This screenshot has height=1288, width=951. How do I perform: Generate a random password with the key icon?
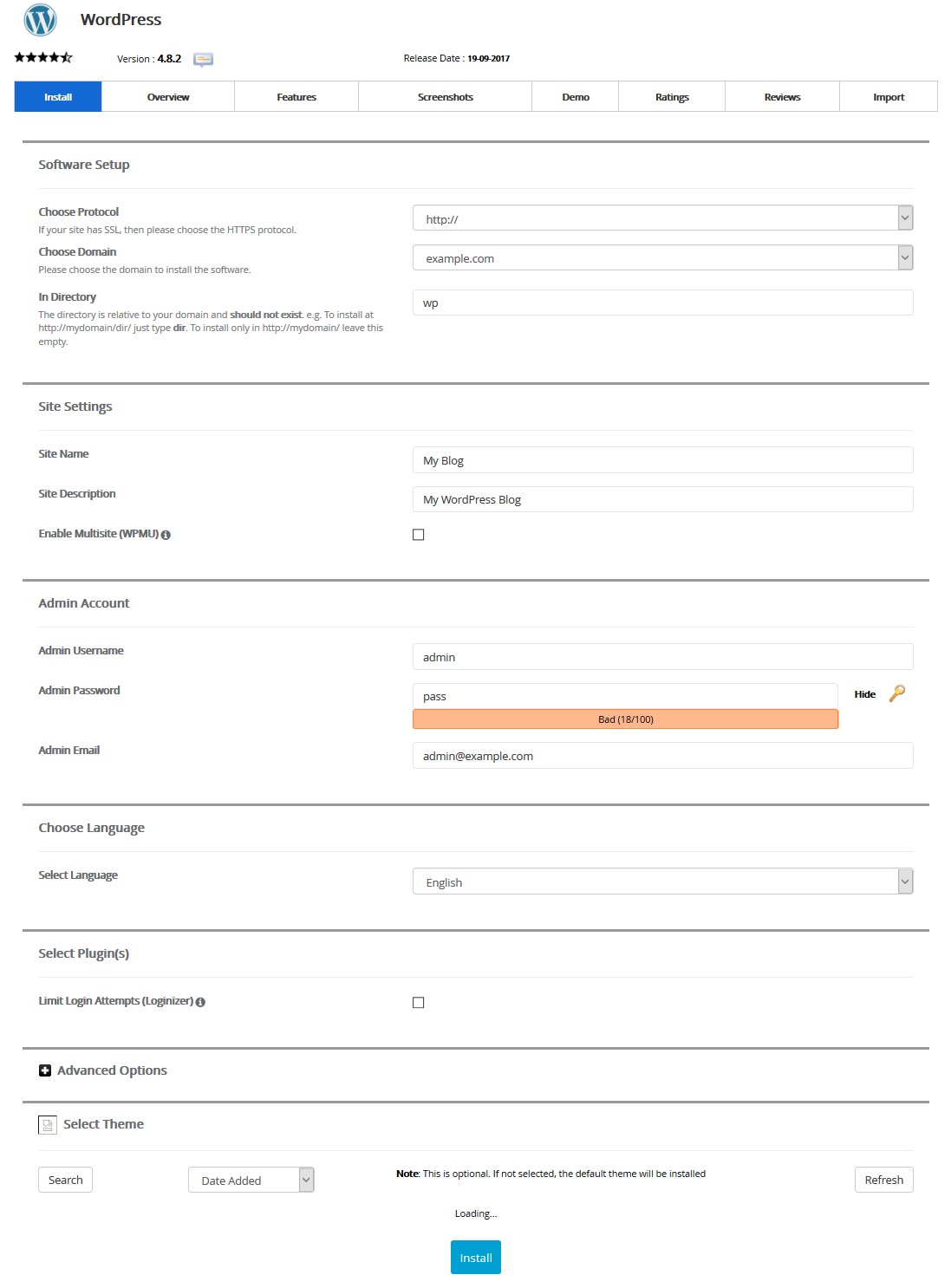point(897,693)
